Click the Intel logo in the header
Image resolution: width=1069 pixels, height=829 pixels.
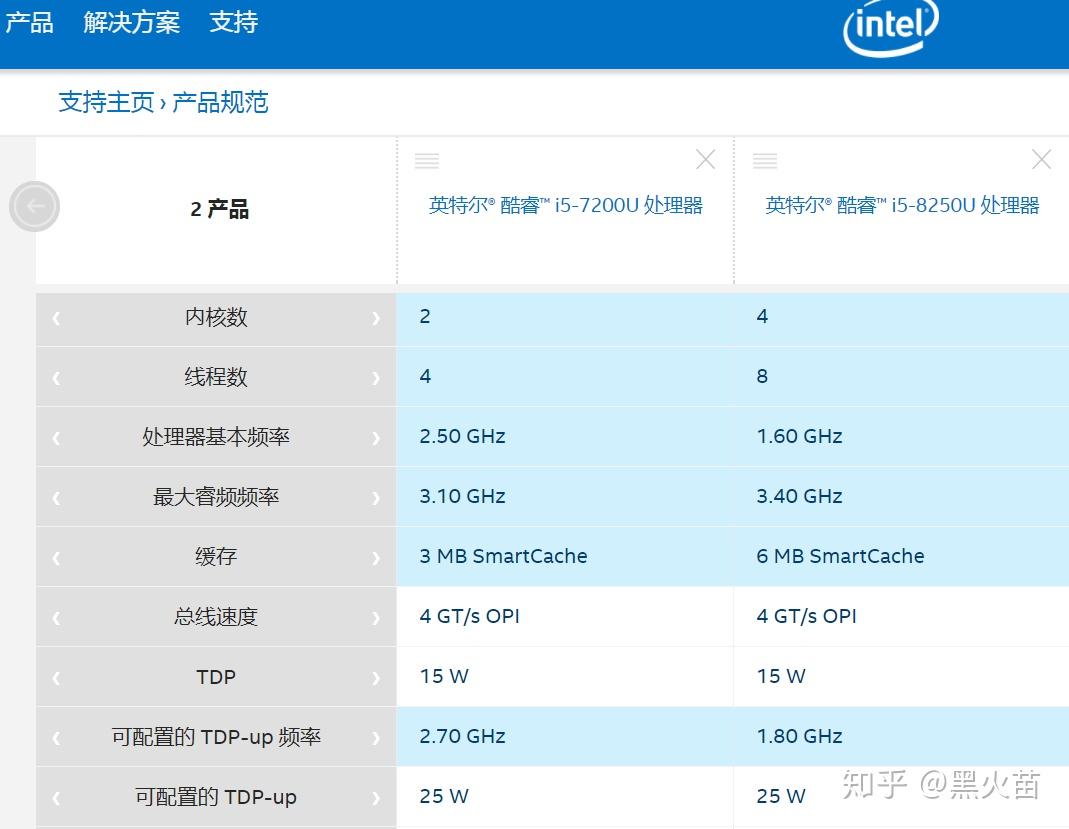point(888,30)
